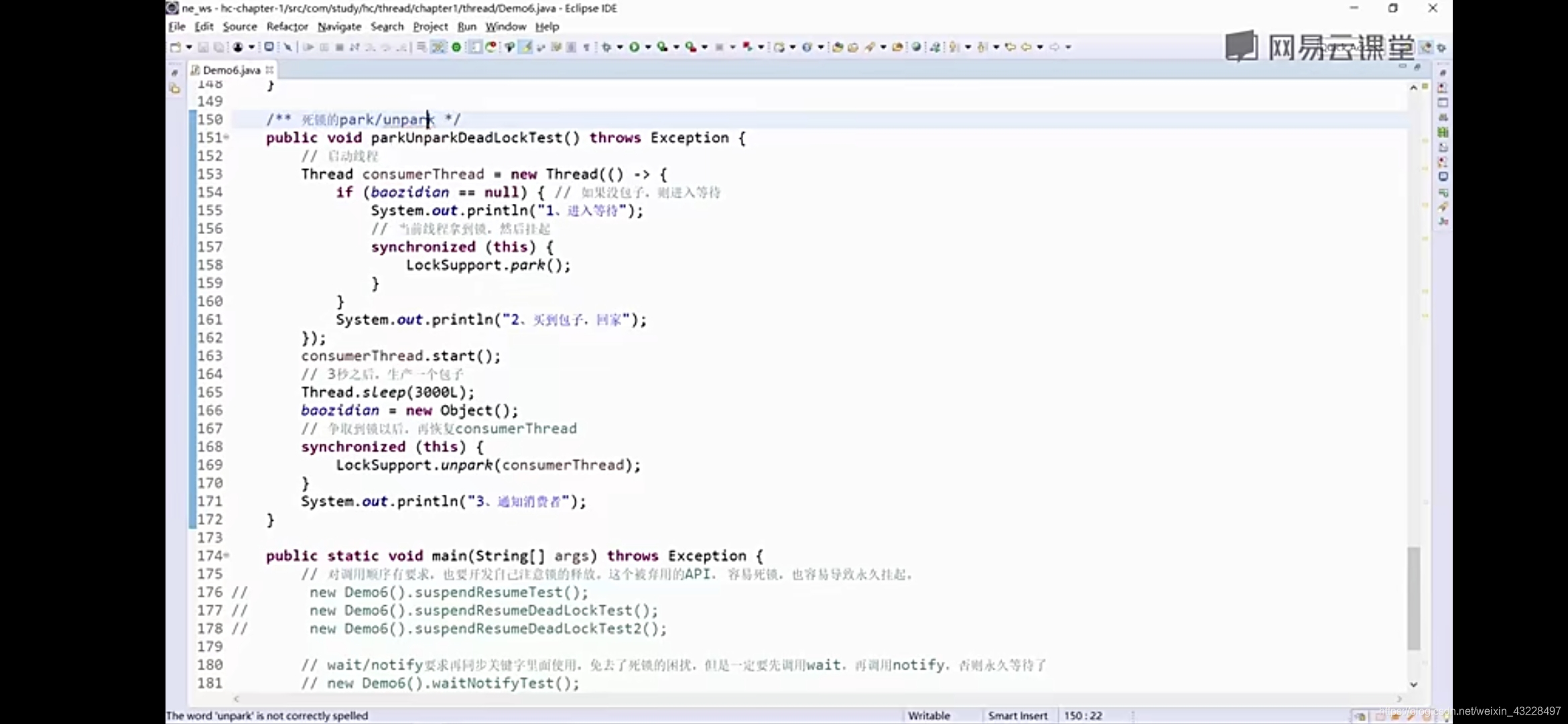Screen dimensions: 1568x724
Task: Click the Run Last Tool external tools icon
Action: 690,47
